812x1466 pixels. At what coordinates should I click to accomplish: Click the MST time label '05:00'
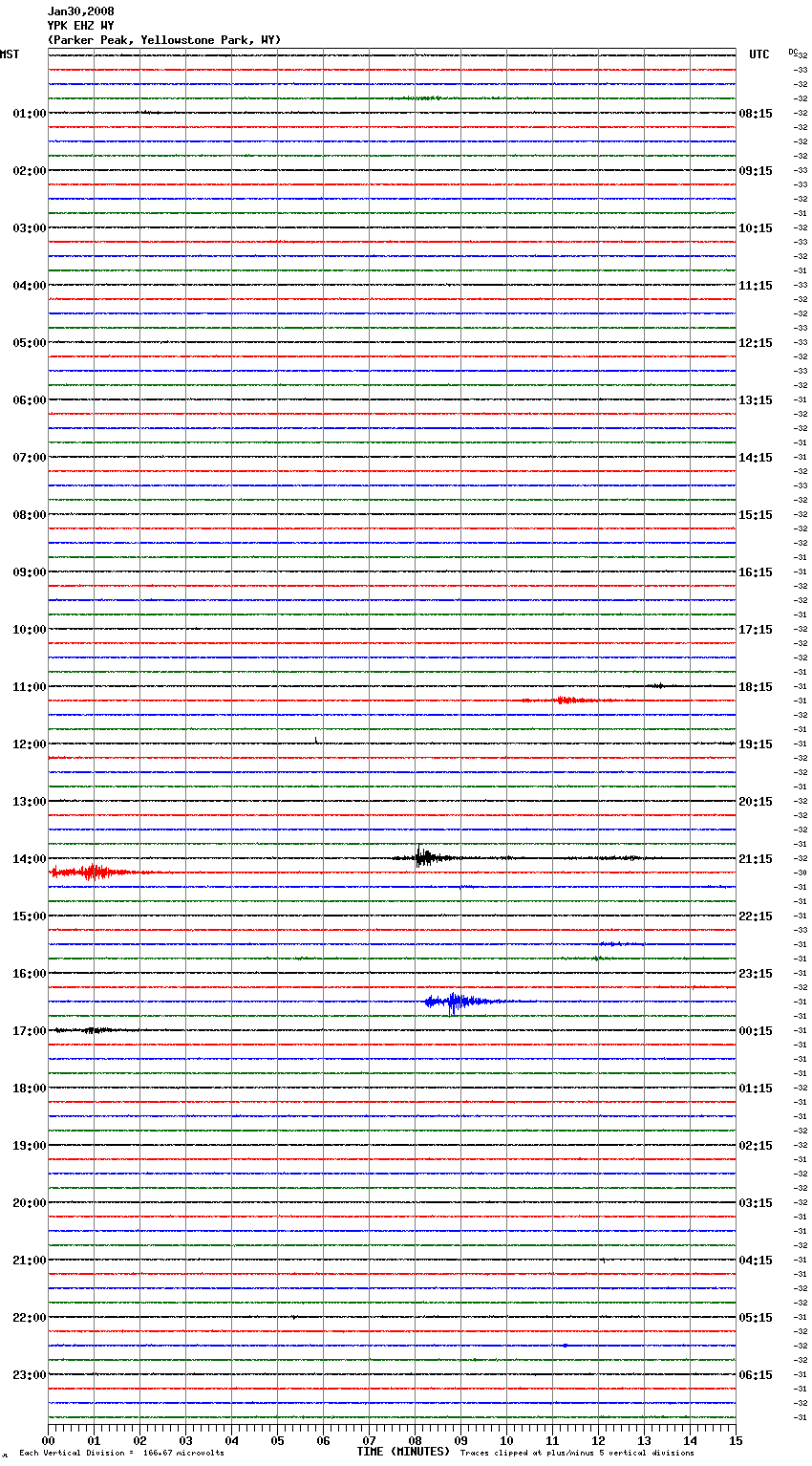pyautogui.click(x=29, y=343)
